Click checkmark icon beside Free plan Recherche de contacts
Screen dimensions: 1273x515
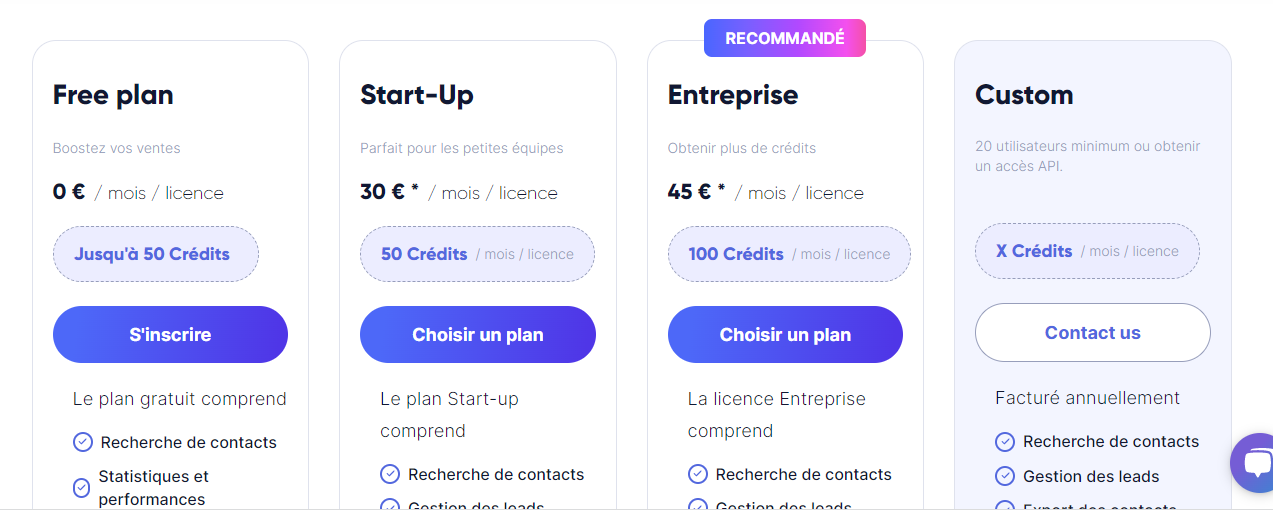(x=83, y=442)
